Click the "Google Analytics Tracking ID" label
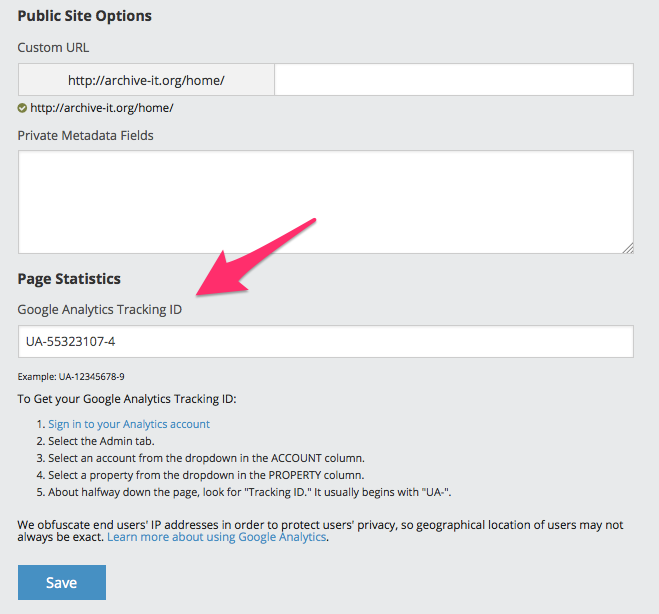The height and width of the screenshot is (614, 659). (x=99, y=310)
